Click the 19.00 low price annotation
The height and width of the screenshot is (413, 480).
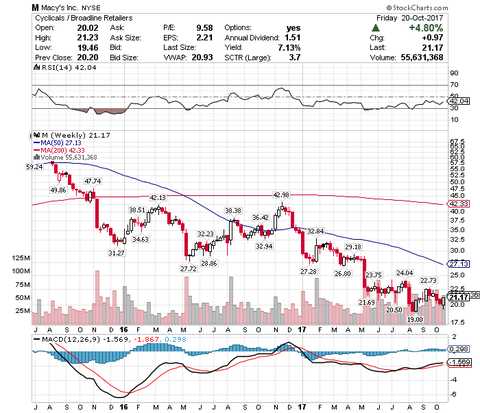click(415, 319)
